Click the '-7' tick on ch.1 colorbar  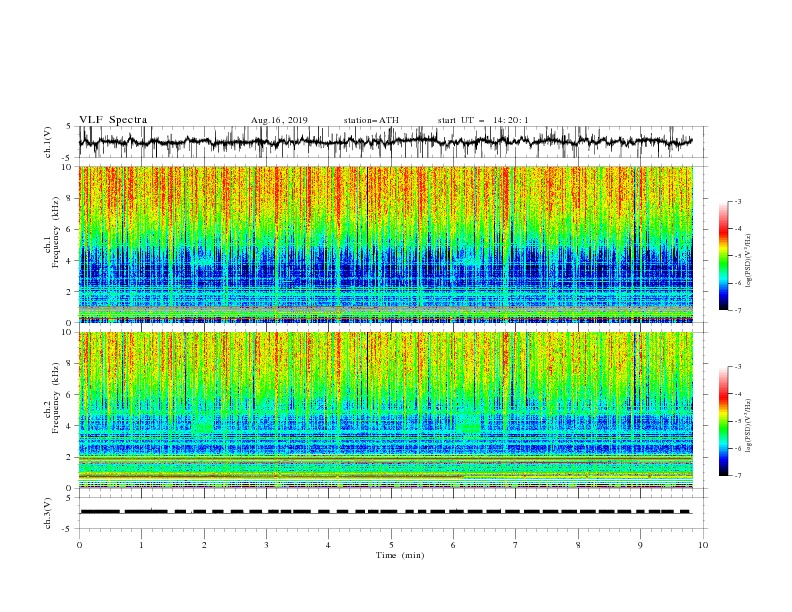[x=738, y=310]
